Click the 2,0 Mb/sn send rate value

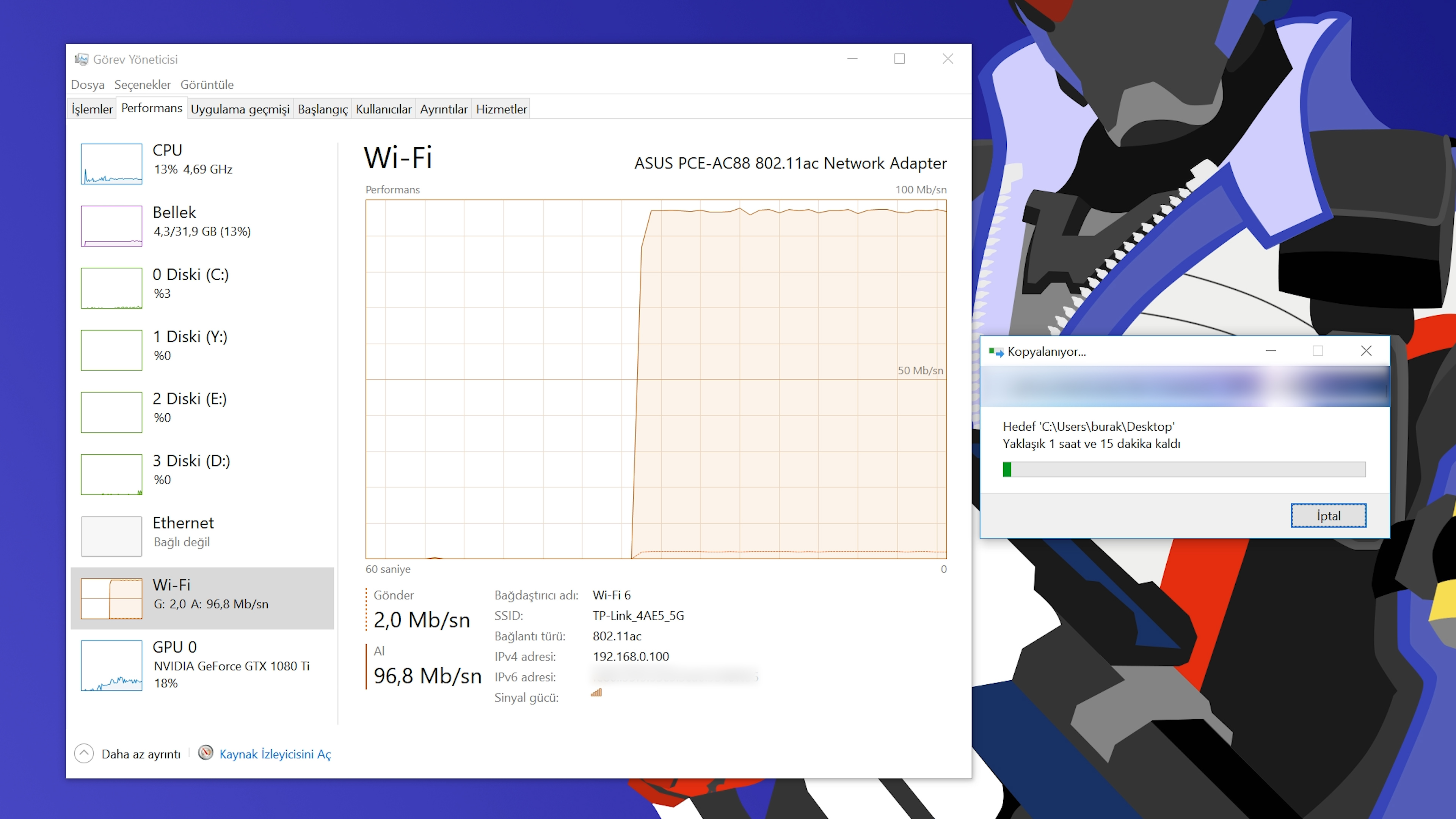[422, 620]
